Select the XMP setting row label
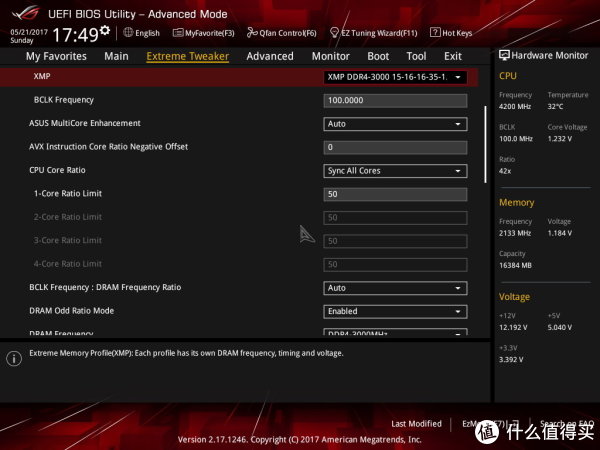 42,76
